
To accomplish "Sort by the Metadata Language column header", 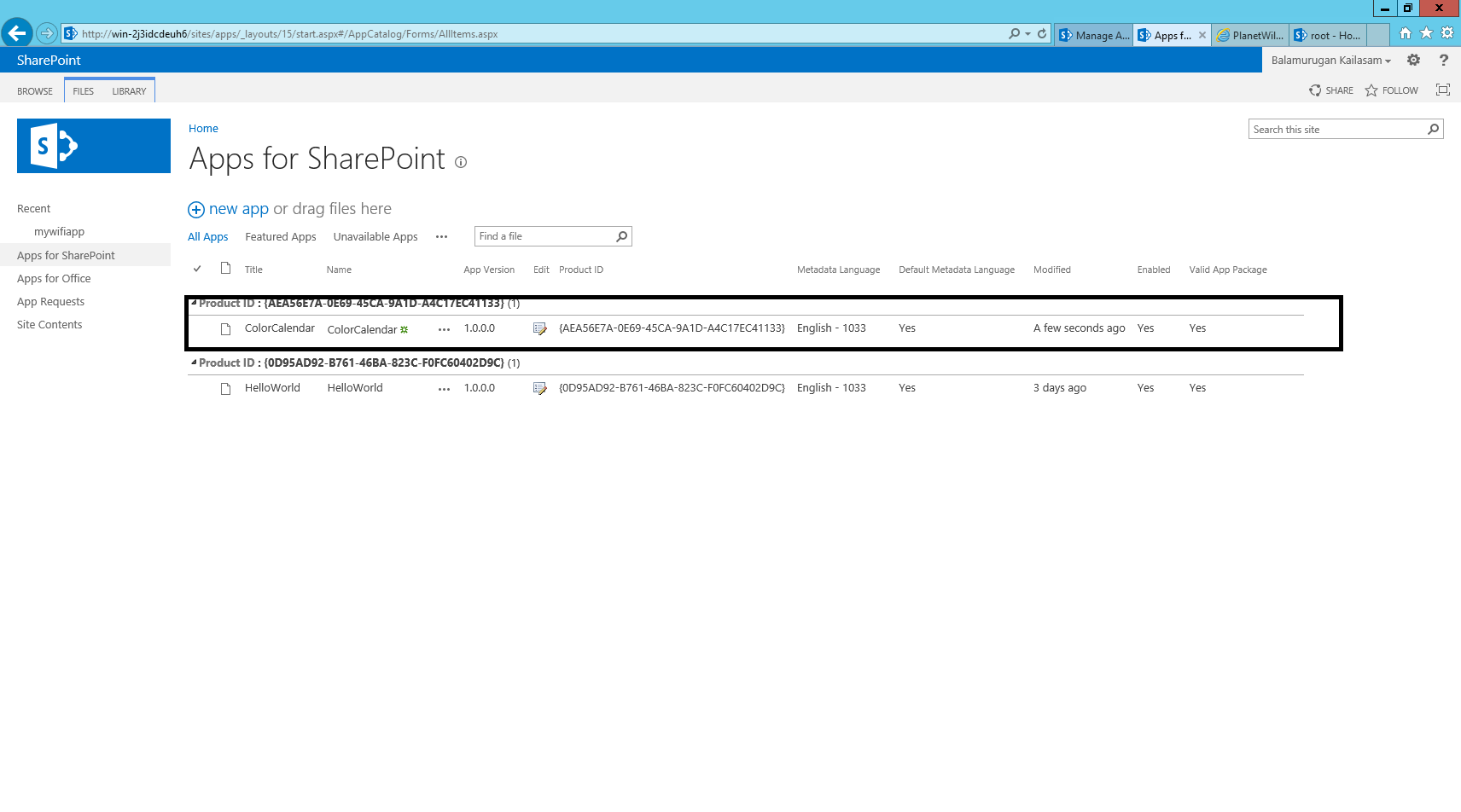I will (838, 270).
